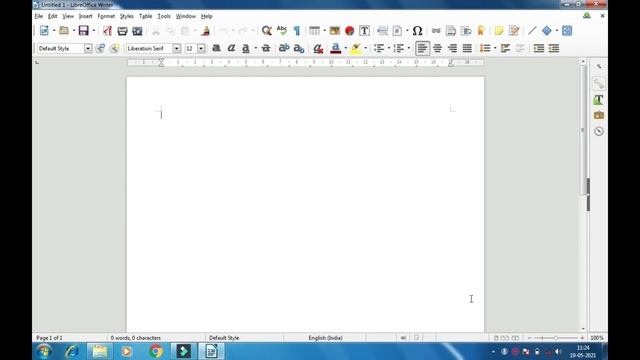Toggle Strikethrough formatting
Screen dimensions: 640x360
point(266,48)
